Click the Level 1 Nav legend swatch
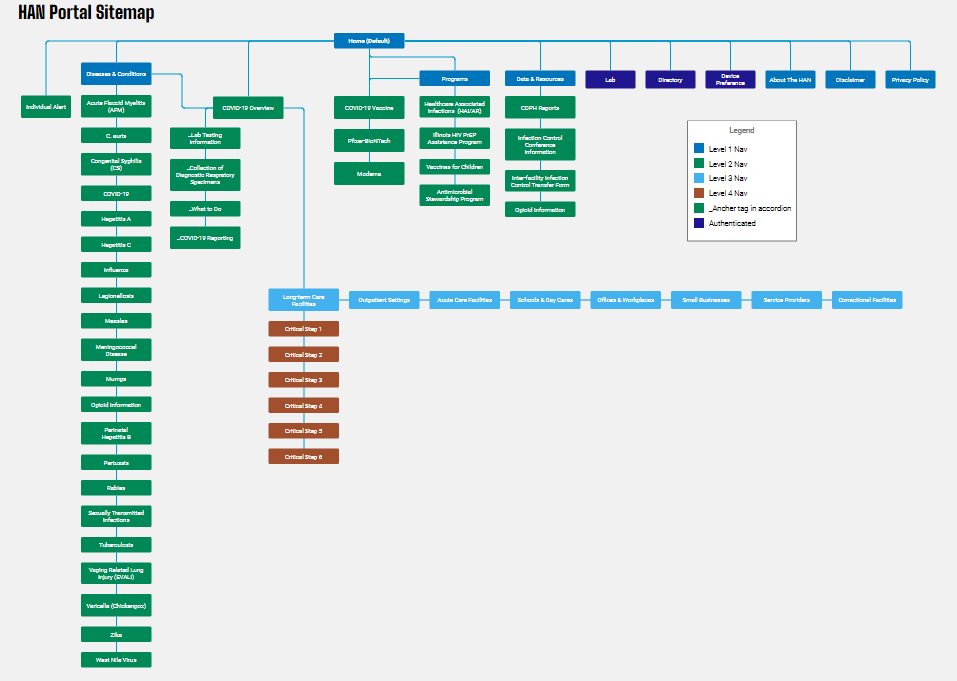957x681 pixels. (699, 148)
